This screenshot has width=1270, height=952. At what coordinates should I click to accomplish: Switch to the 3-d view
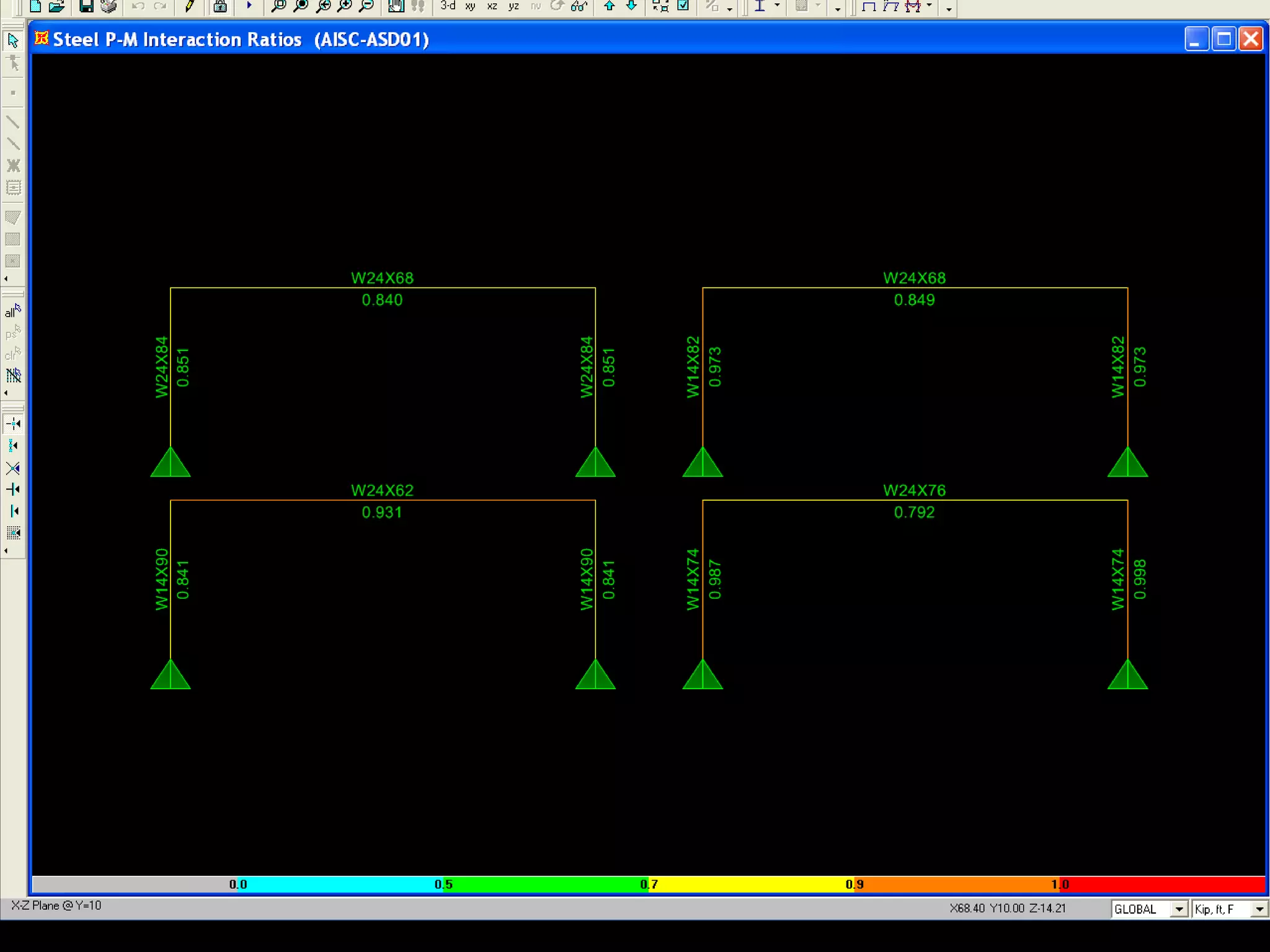448,6
